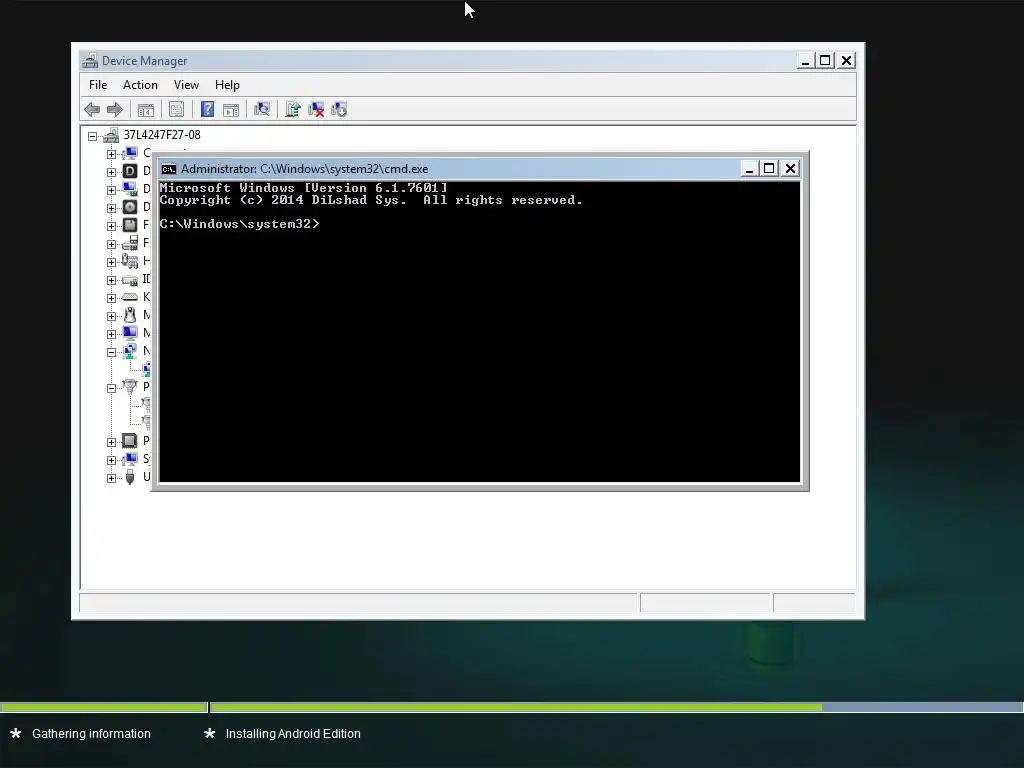The height and width of the screenshot is (768, 1024).
Task: Select the IDE controller category icon
Action: coord(130,280)
